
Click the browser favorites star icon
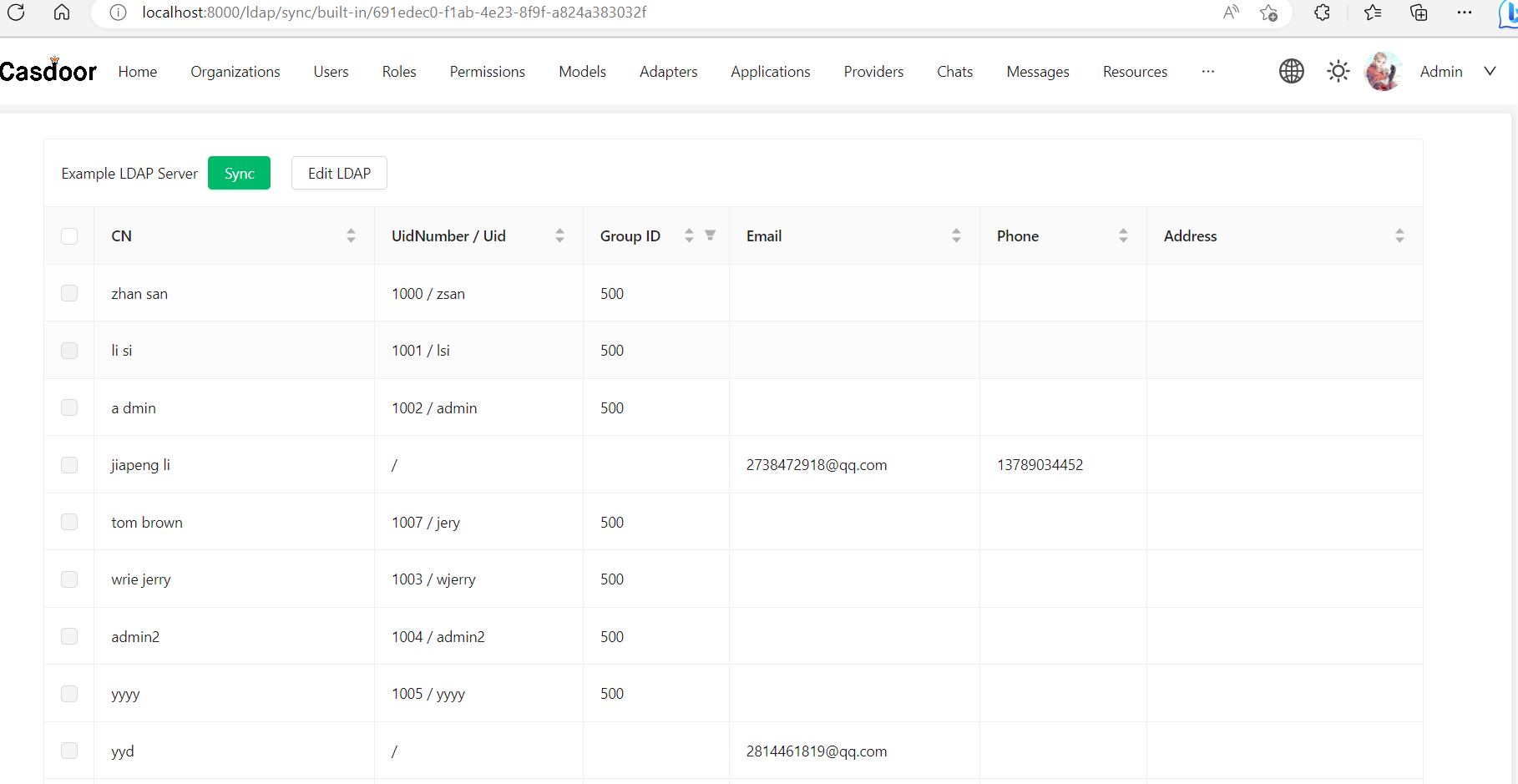(x=1373, y=13)
